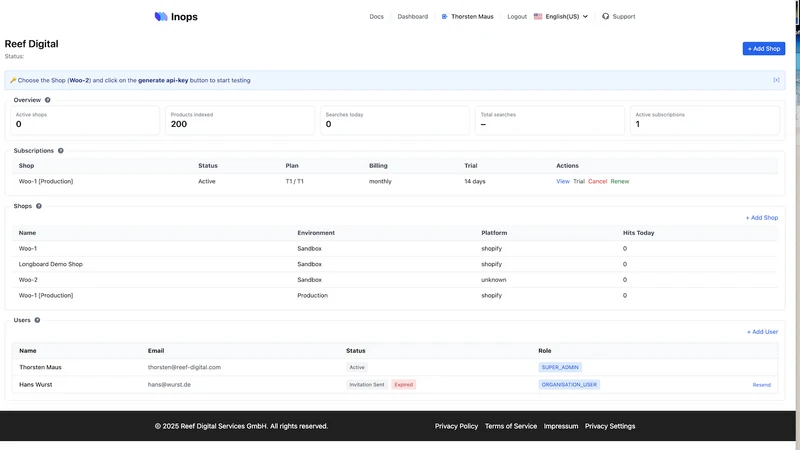
Task: Click the Expired status badge
Action: [404, 385]
